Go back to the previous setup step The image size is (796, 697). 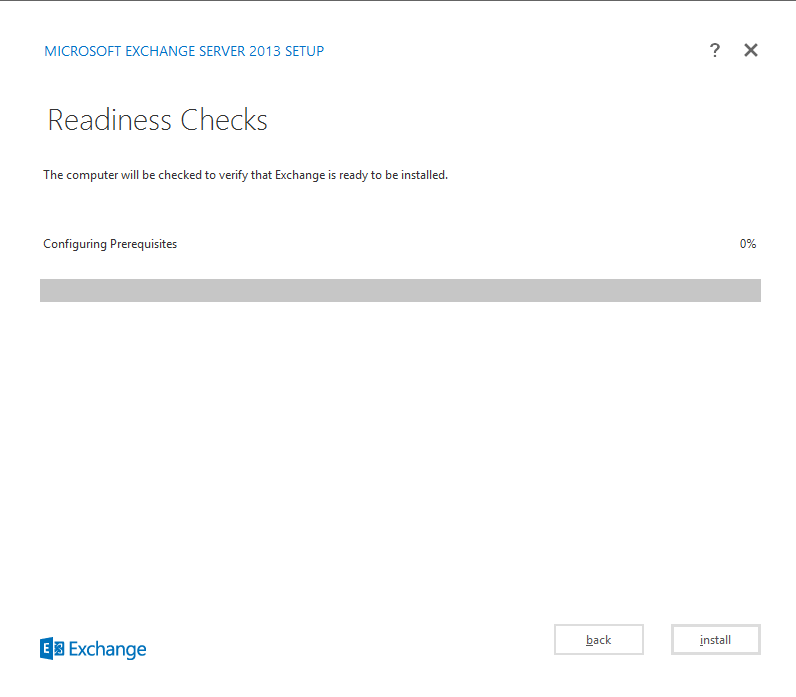pos(599,640)
